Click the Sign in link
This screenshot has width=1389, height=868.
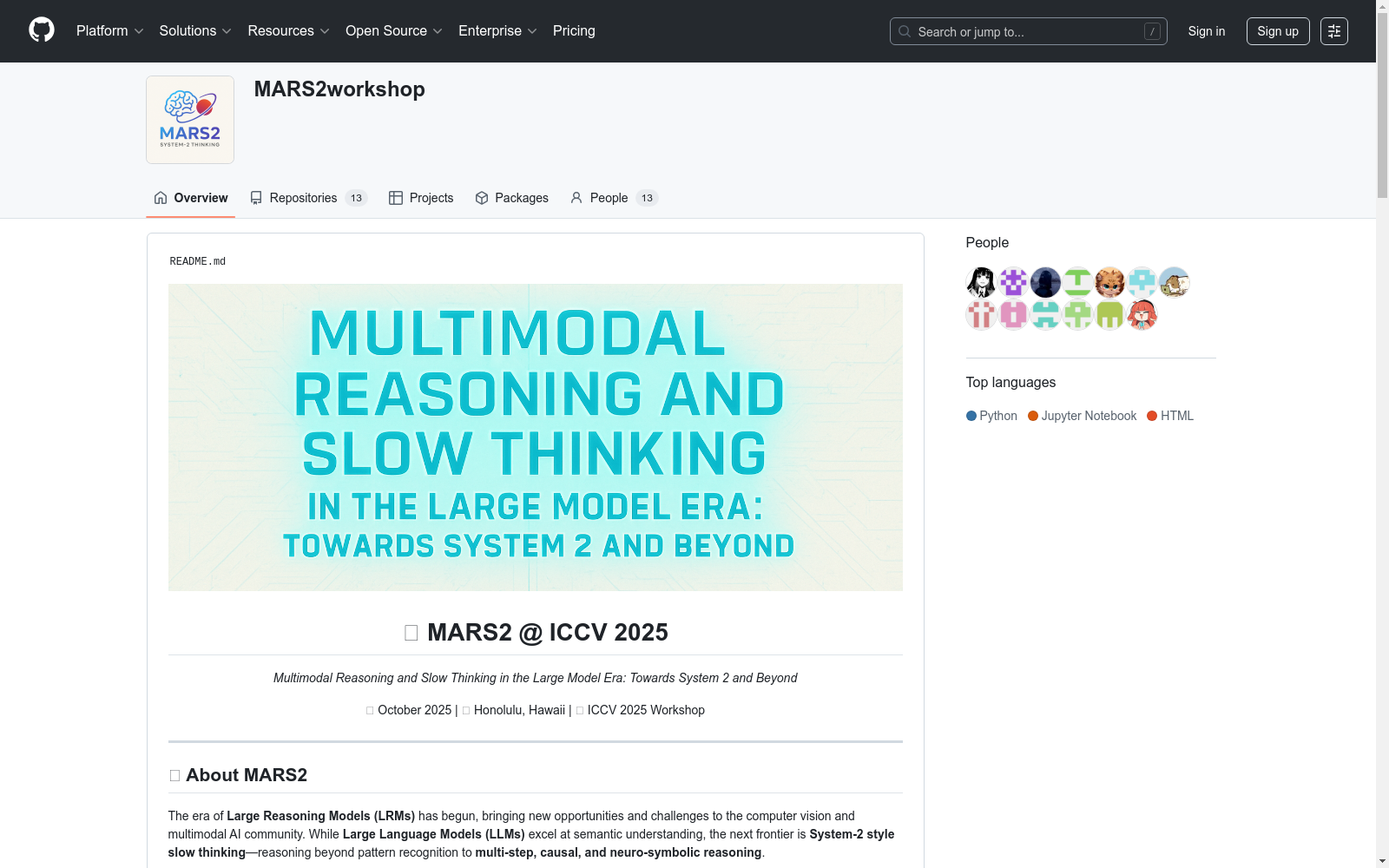(x=1207, y=31)
